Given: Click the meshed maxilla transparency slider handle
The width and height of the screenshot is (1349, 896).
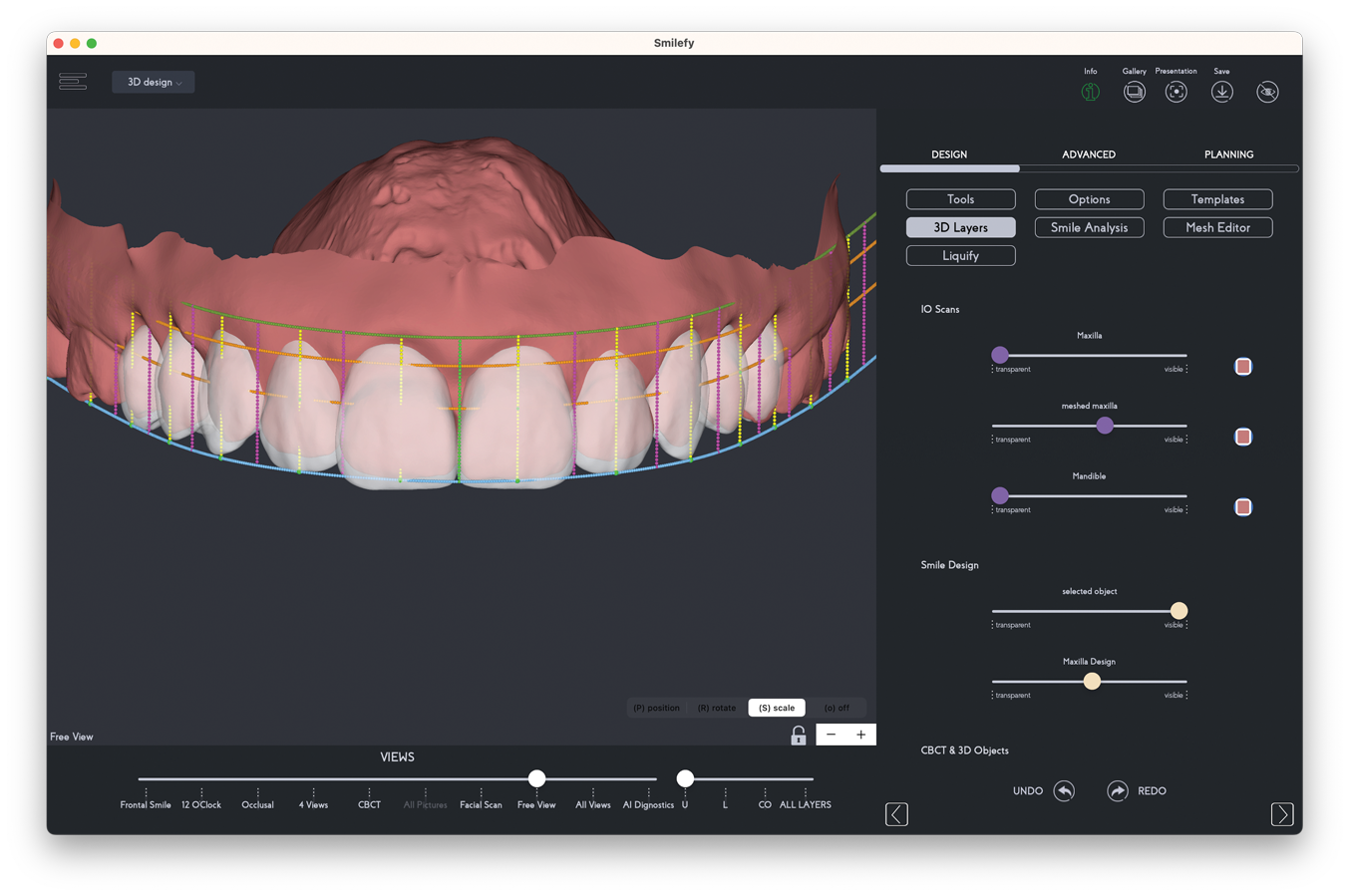Looking at the screenshot, I should click(1105, 426).
